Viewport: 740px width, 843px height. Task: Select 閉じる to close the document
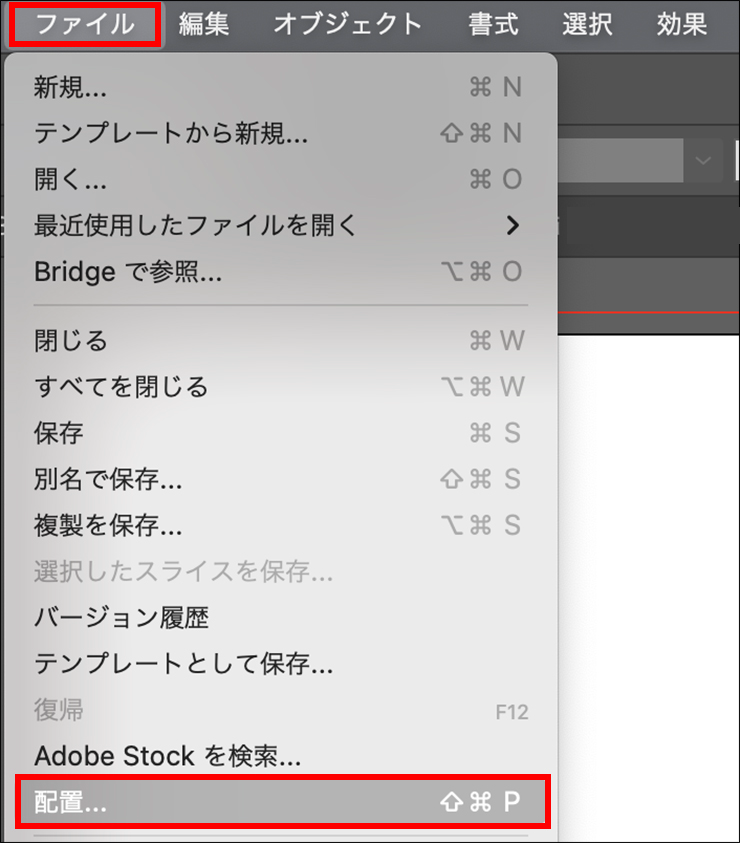(x=71, y=340)
